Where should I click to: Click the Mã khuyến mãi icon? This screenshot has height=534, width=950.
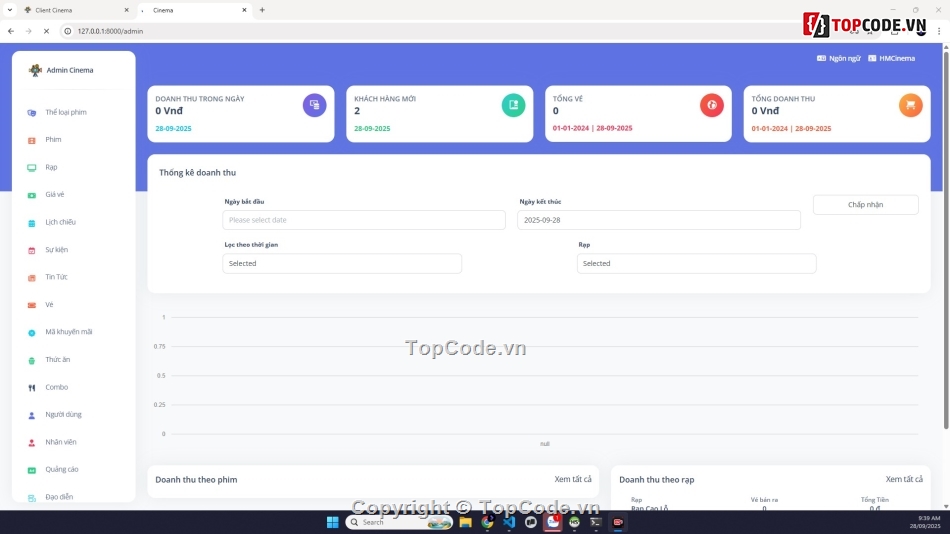point(32,333)
